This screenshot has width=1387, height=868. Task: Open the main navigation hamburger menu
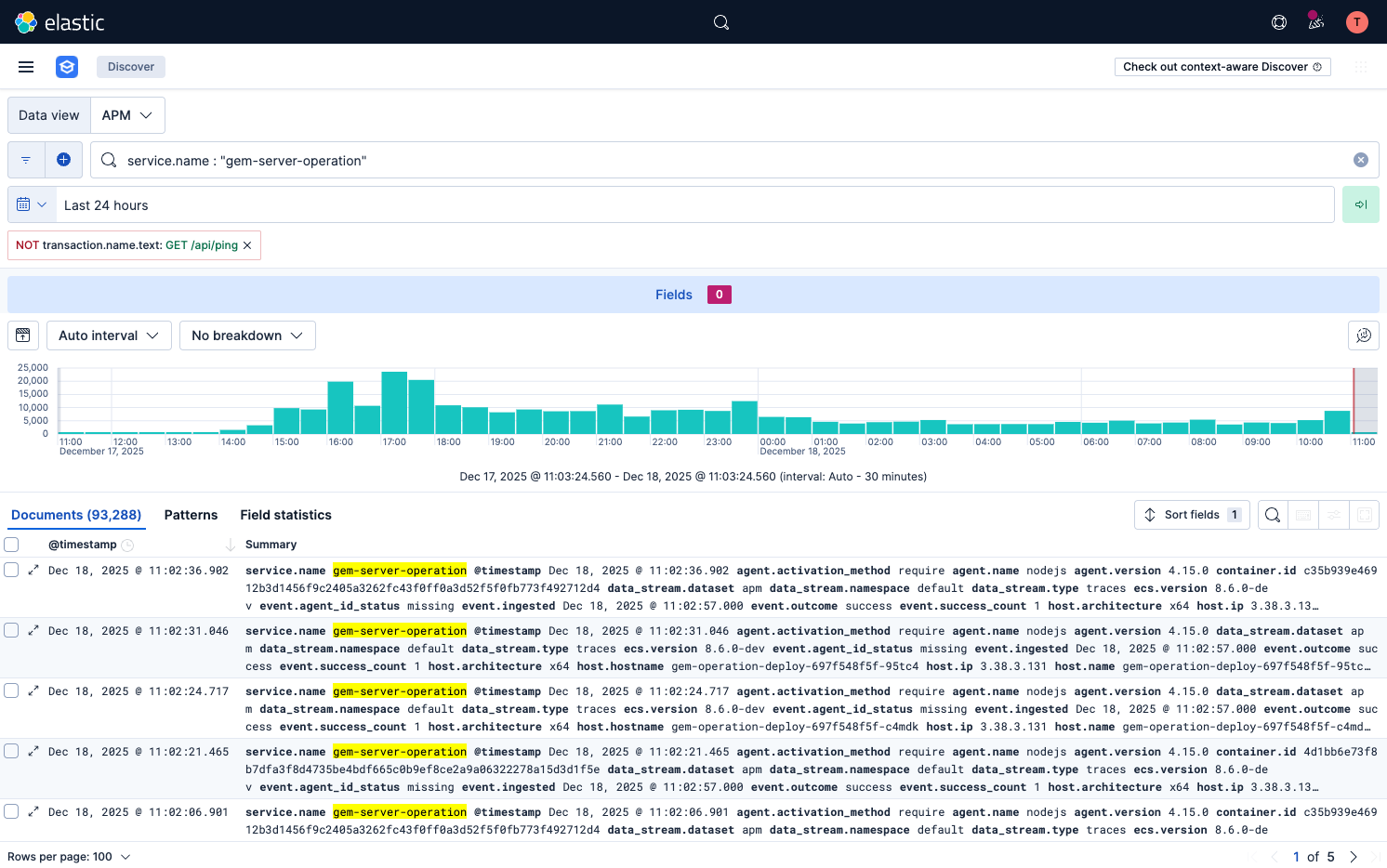26,67
